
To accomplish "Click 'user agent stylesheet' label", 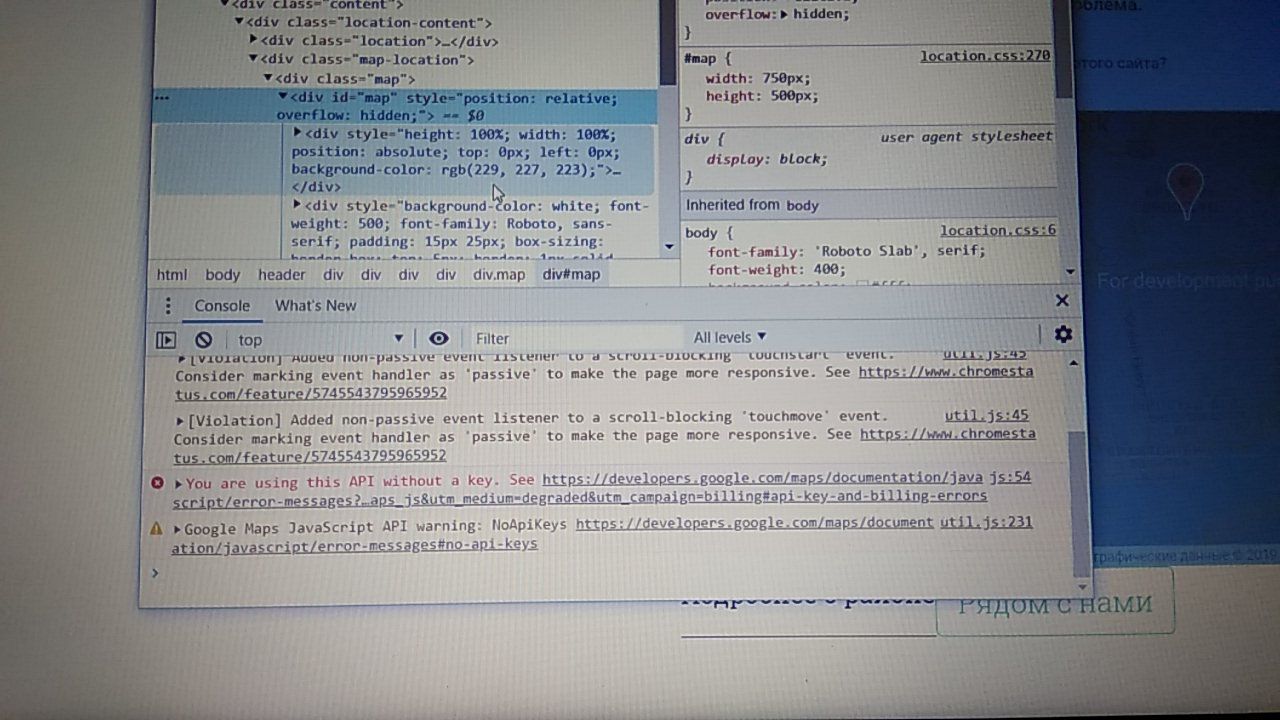I will 966,136.
